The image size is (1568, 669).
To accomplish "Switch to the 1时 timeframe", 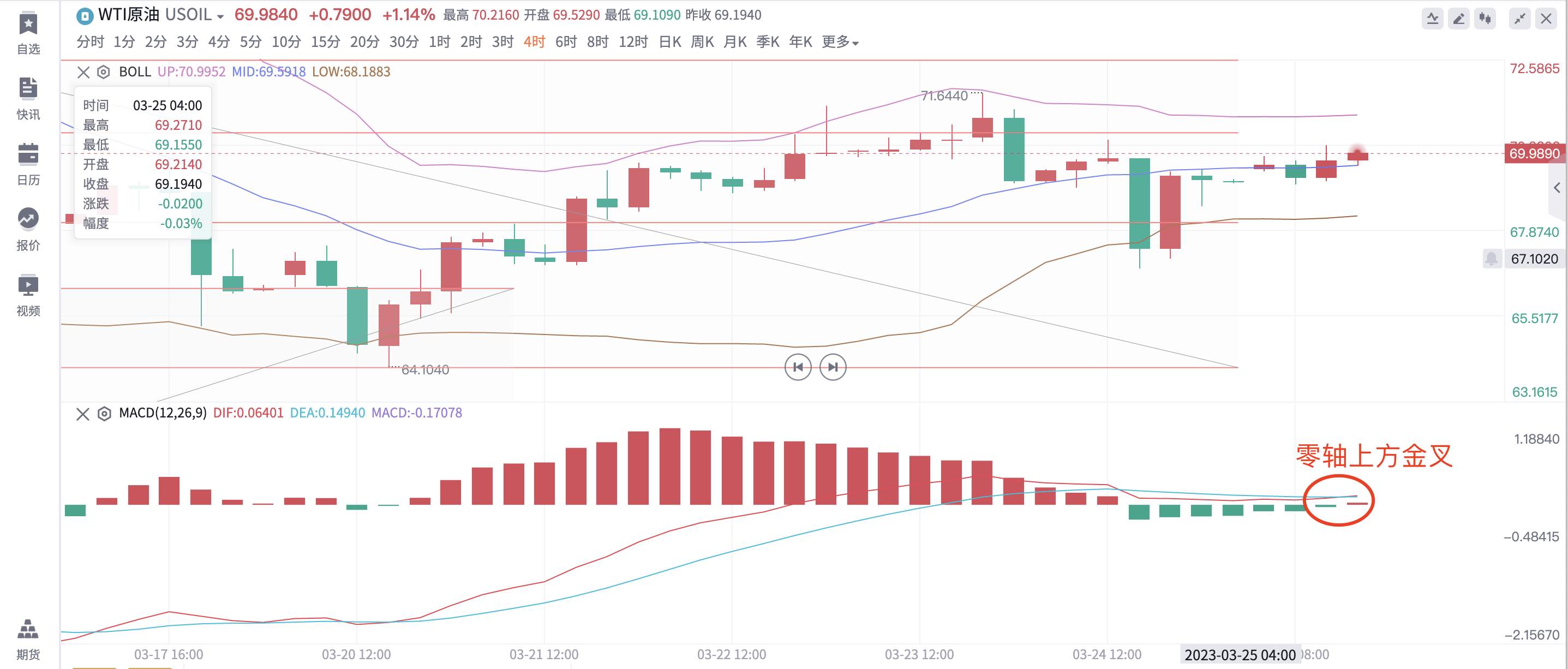I will (439, 42).
